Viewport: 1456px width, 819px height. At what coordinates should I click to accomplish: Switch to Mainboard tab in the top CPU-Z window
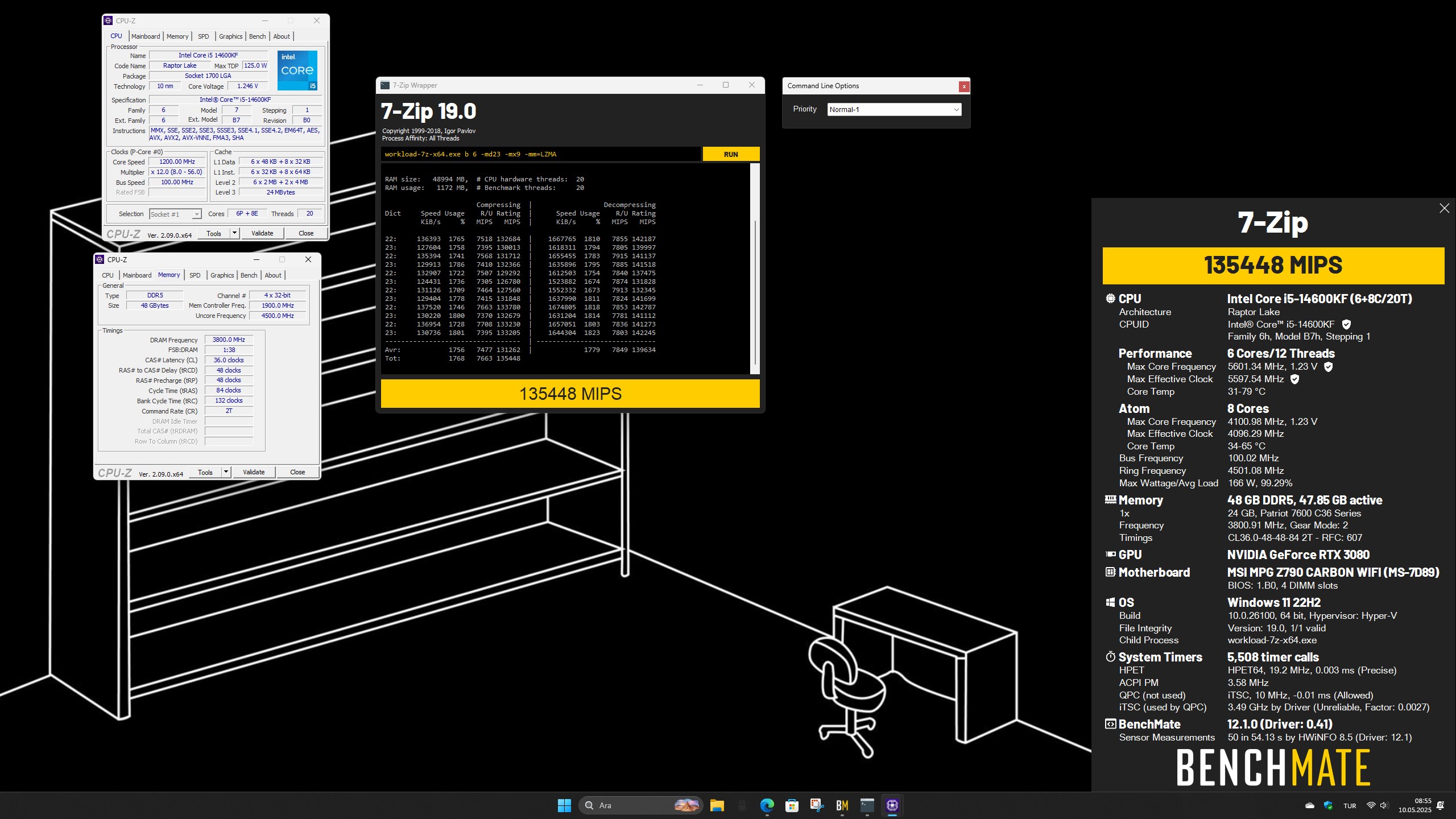pos(146,36)
